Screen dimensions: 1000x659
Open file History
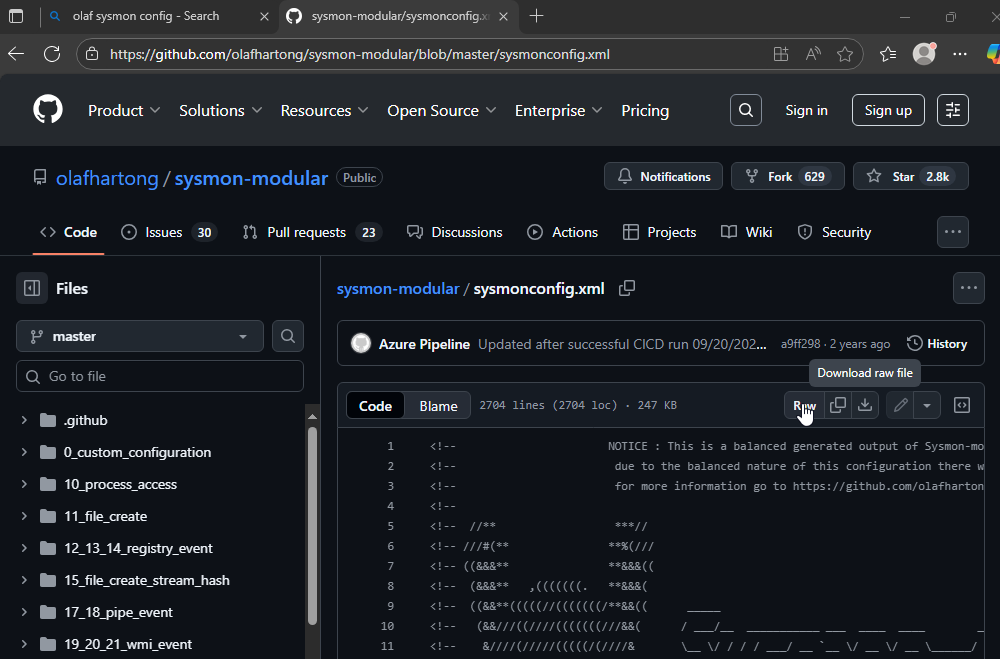coord(937,344)
